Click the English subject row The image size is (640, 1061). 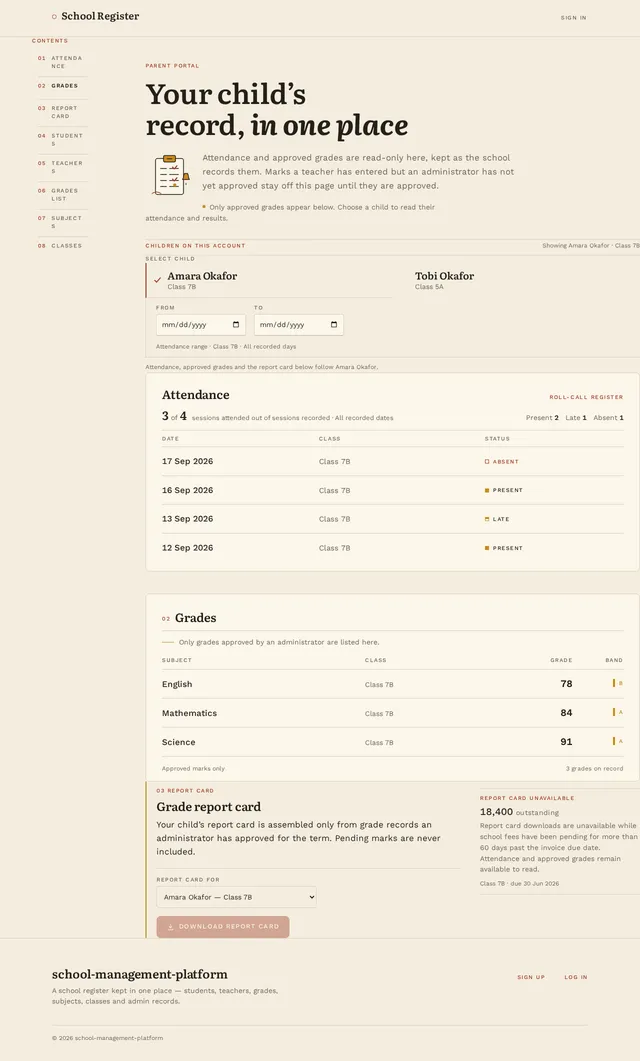392,684
